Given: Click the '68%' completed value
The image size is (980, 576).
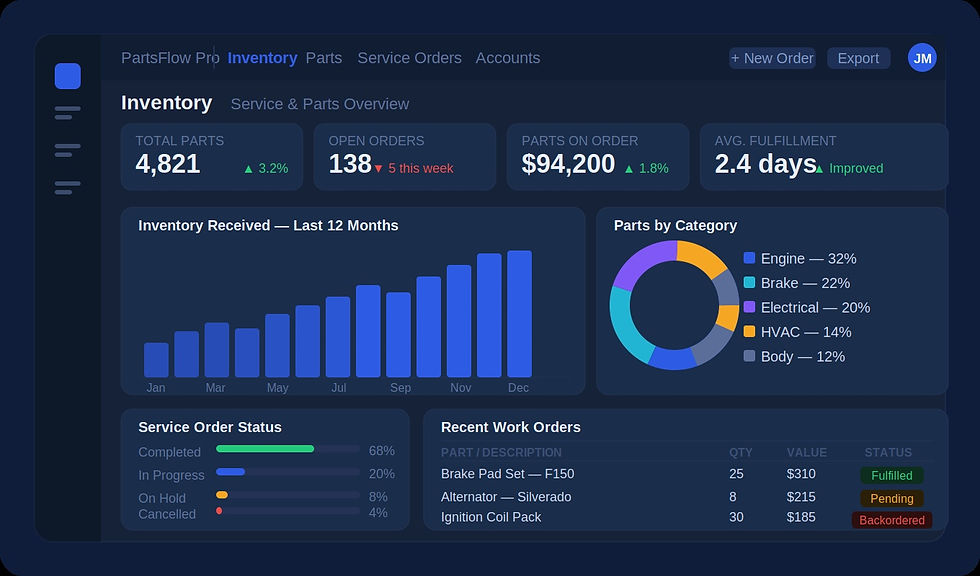Looking at the screenshot, I should click(381, 451).
